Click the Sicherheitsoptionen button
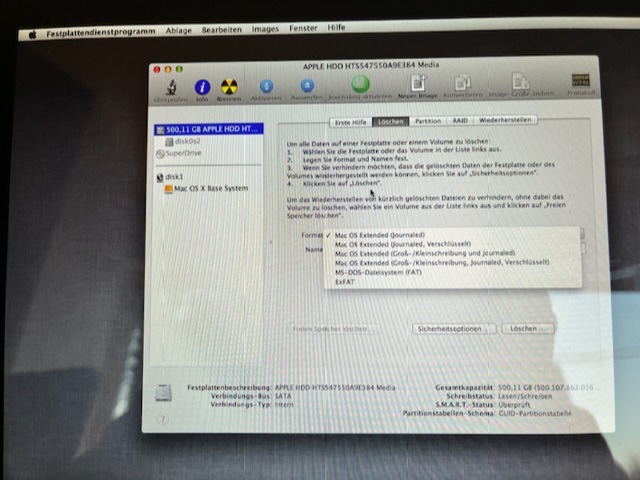Image resolution: width=640 pixels, height=480 pixels. pyautogui.click(x=454, y=329)
